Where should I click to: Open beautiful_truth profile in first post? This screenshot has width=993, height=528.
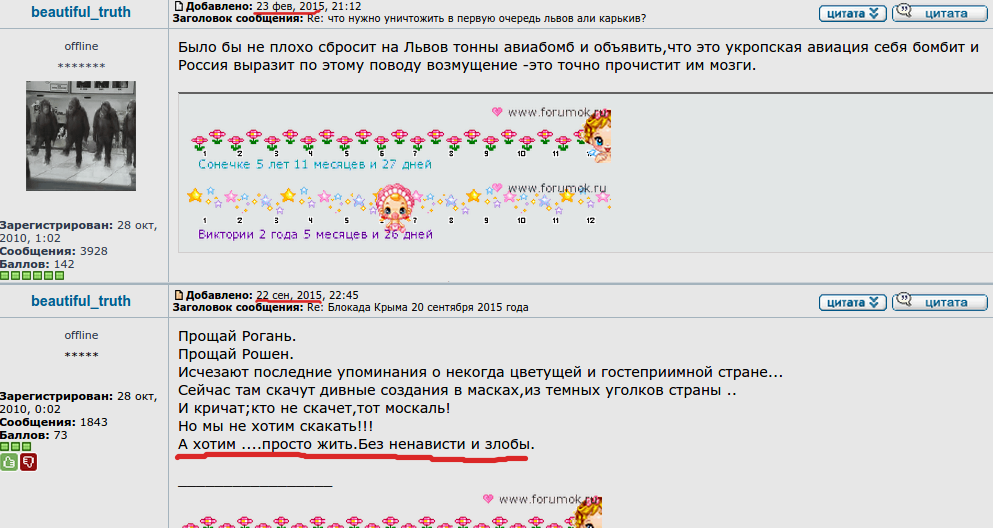[81, 12]
